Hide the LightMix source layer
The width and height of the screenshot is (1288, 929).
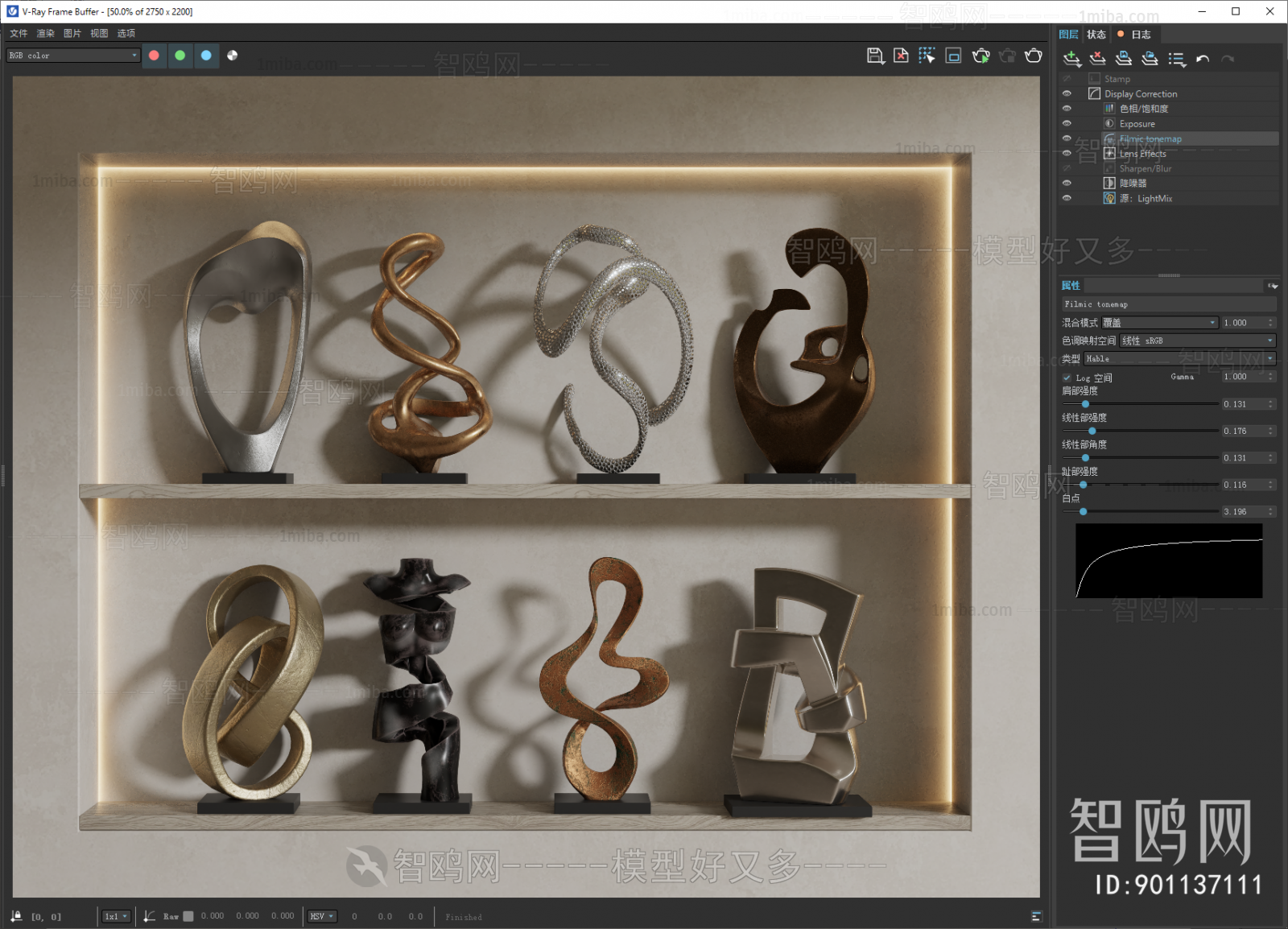(x=1067, y=198)
